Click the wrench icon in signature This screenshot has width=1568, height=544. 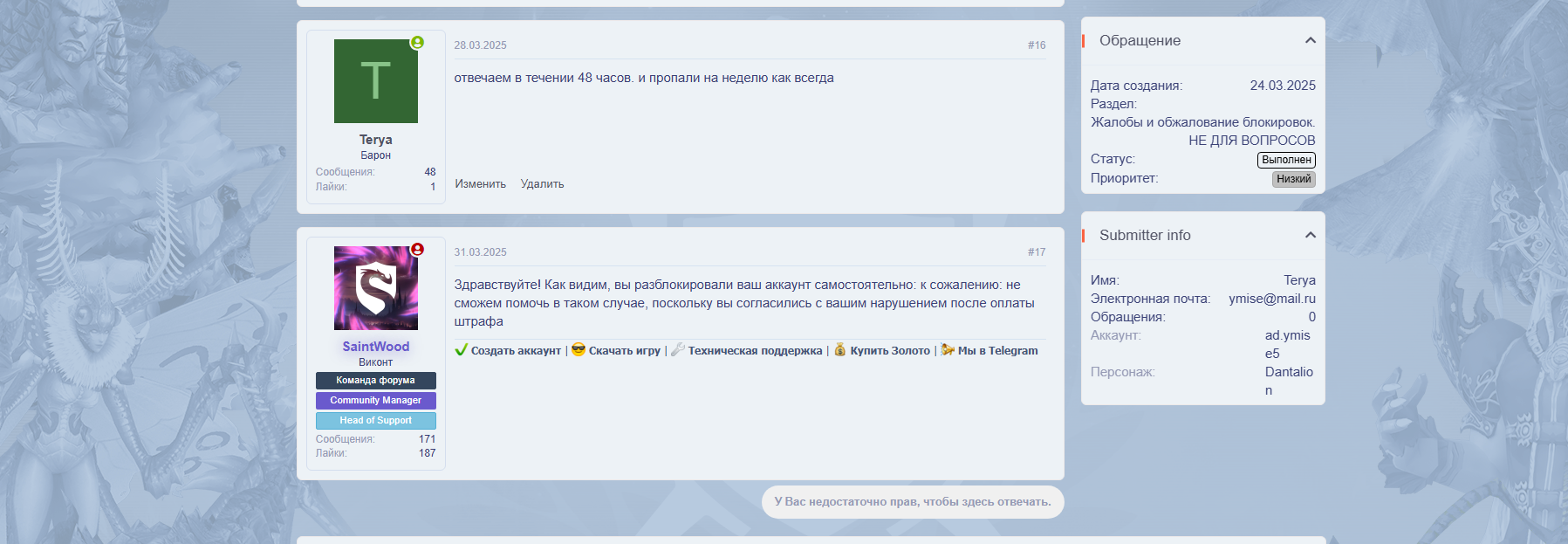tap(678, 350)
